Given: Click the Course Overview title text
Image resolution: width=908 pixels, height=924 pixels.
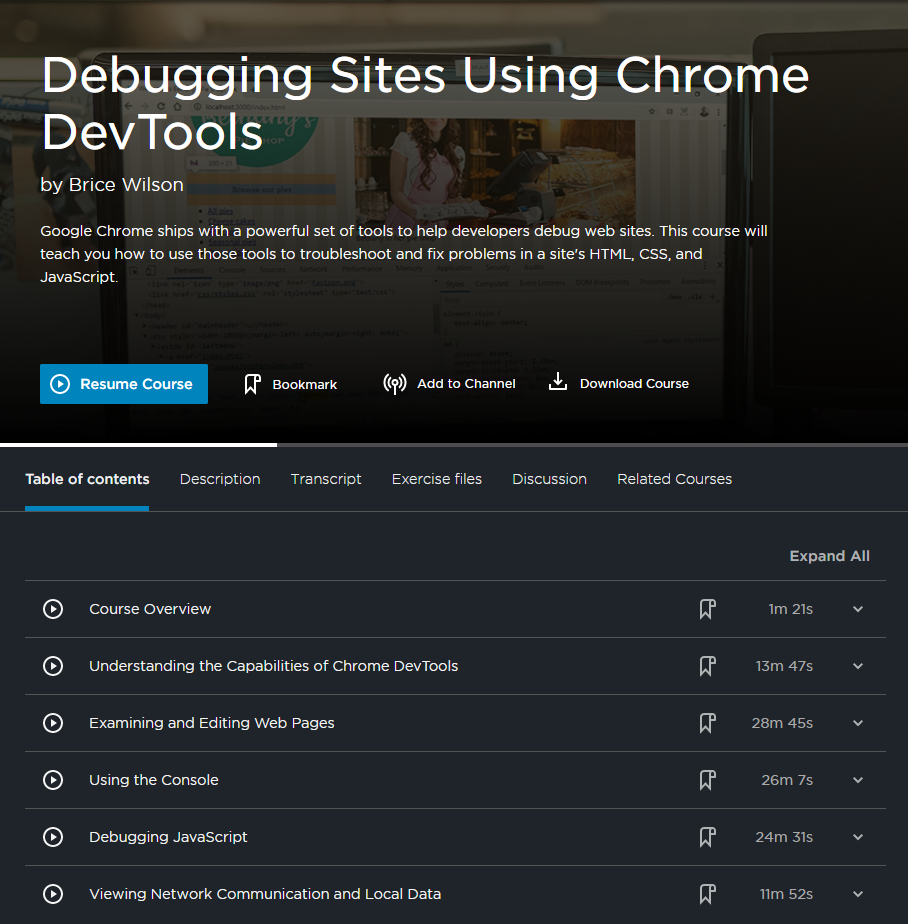Looking at the screenshot, I should [150, 609].
